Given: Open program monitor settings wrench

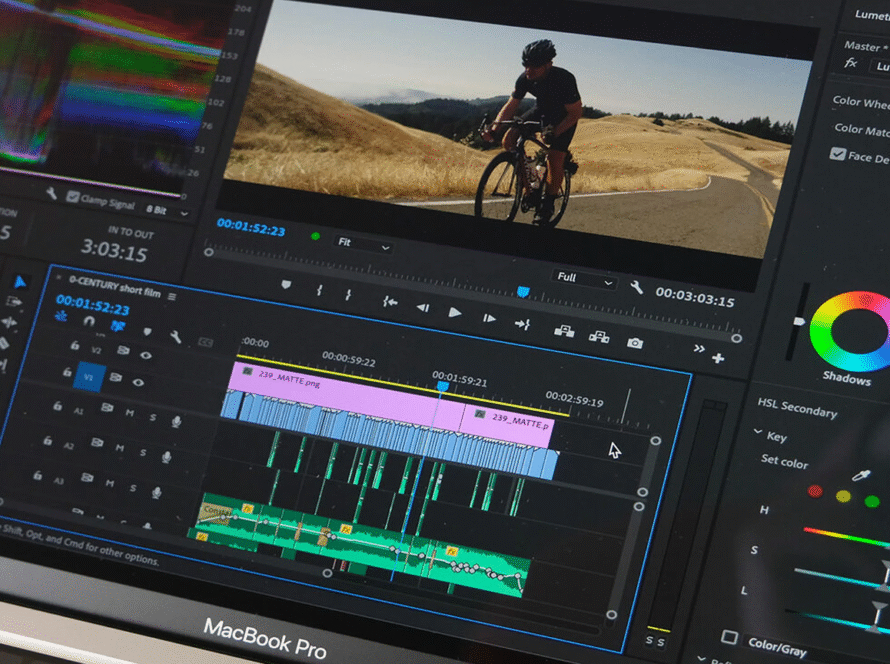Looking at the screenshot, I should pyautogui.click(x=637, y=287).
